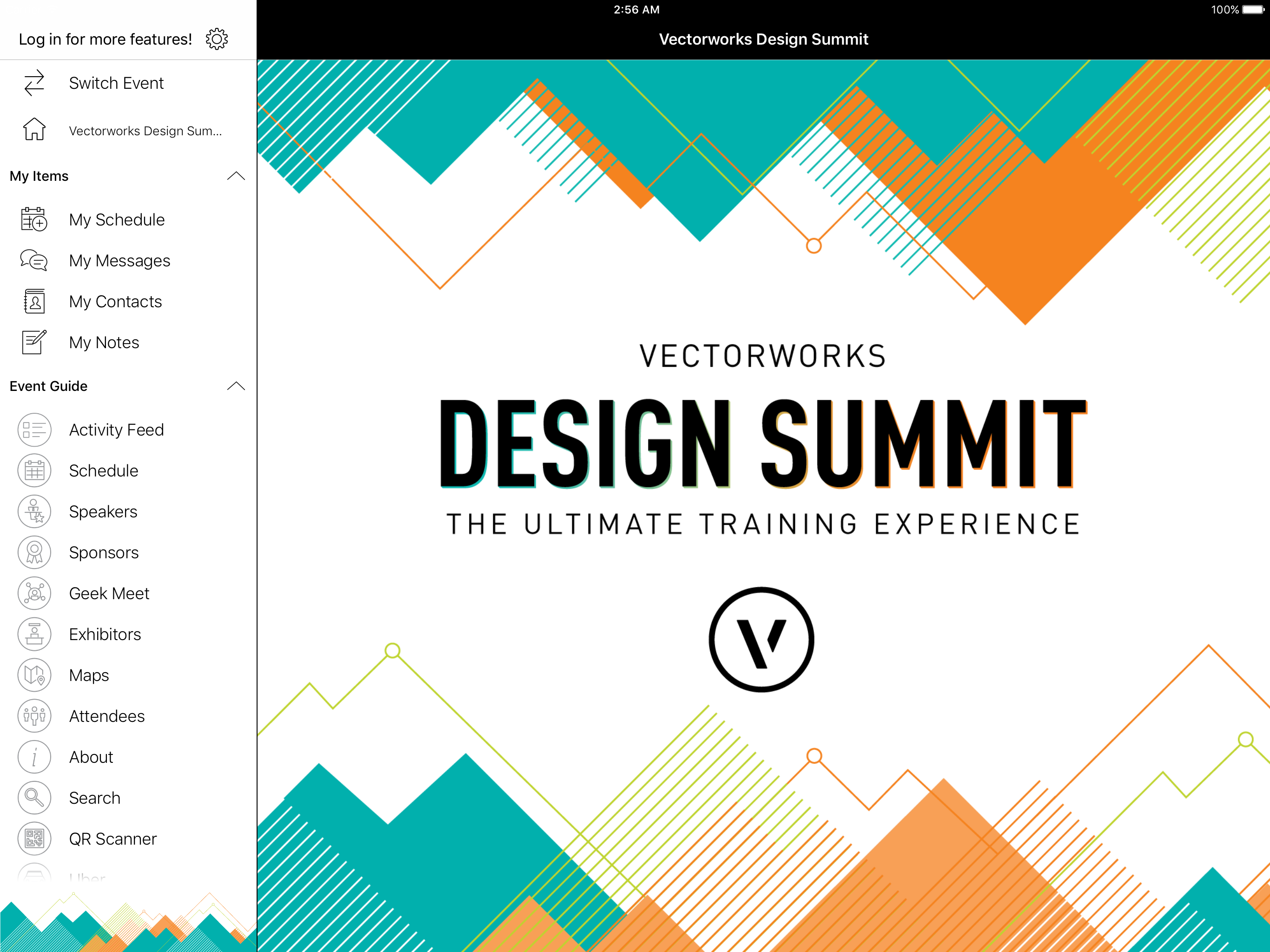Collapse the Event Guide section chevron
1270x952 pixels.
(x=235, y=386)
